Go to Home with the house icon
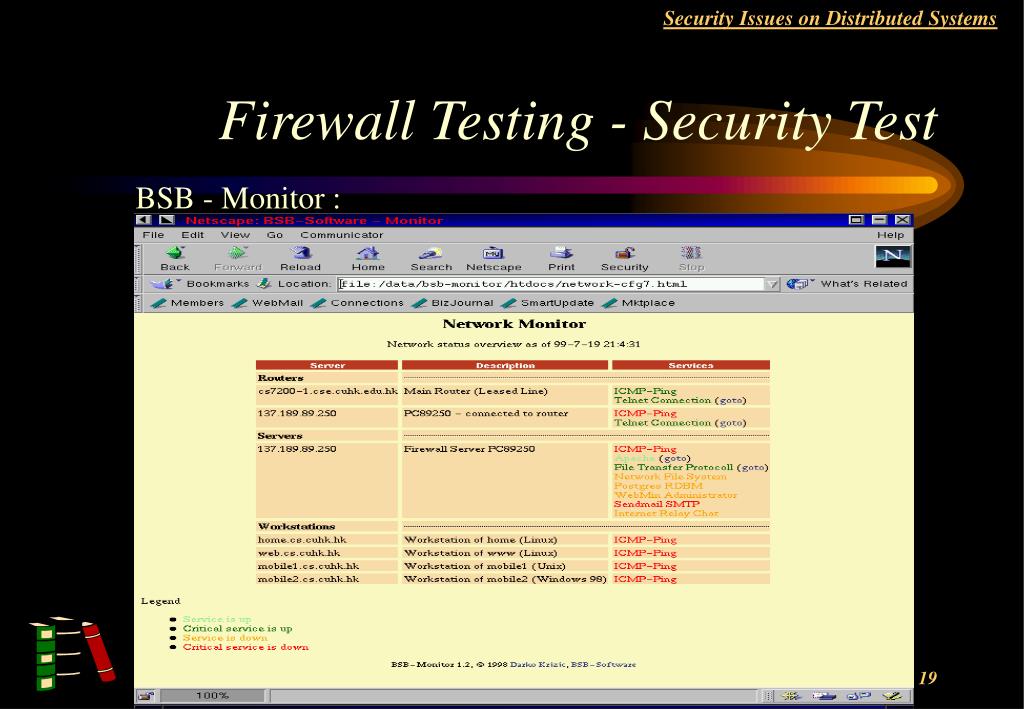The width and height of the screenshot is (1024, 709). point(368,253)
